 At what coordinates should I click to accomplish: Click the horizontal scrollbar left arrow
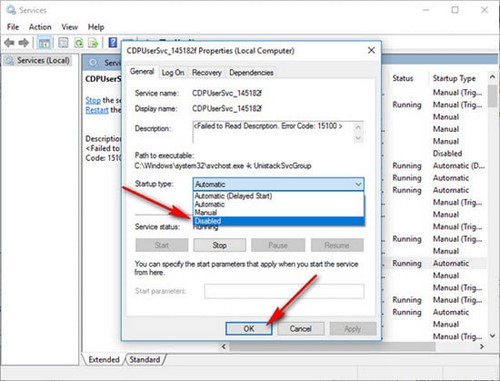(x=224, y=346)
